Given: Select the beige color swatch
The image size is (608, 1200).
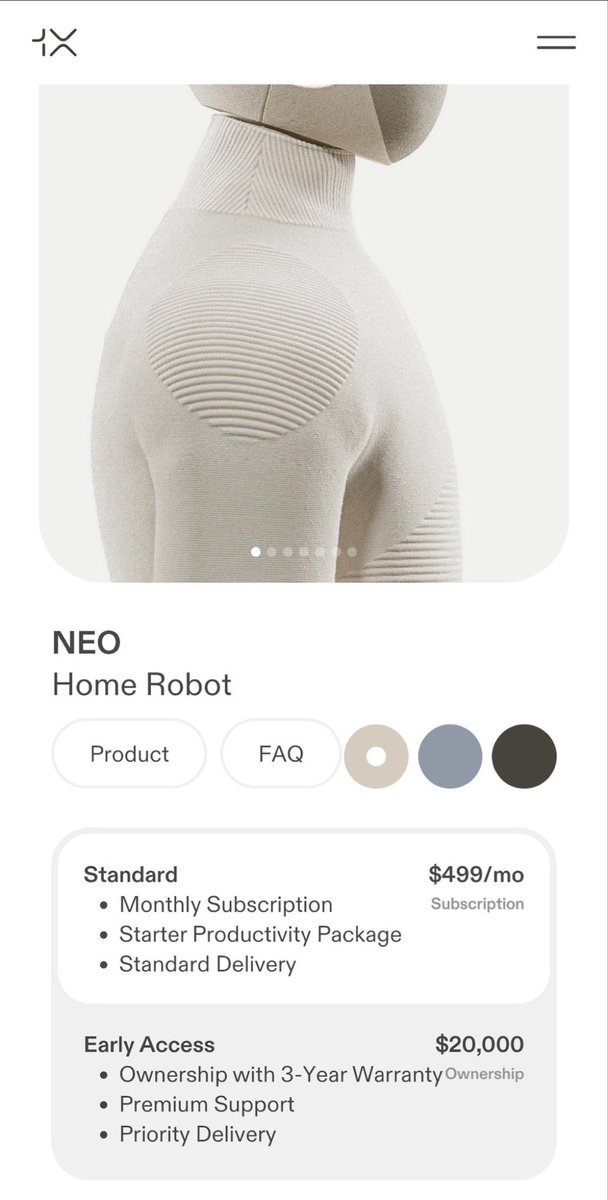Looking at the screenshot, I should tap(376, 756).
